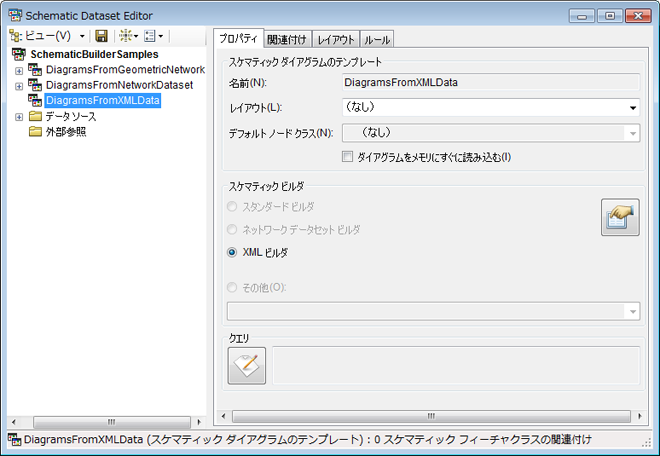
Task: Click the builder properties hand icon button
Action: click(620, 217)
